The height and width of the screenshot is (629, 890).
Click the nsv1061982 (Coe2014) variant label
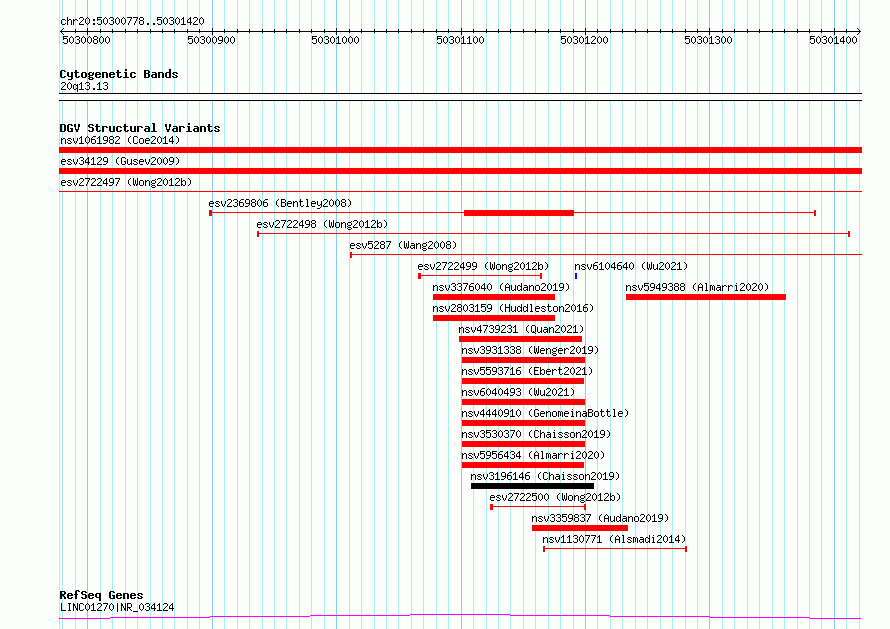(120, 140)
